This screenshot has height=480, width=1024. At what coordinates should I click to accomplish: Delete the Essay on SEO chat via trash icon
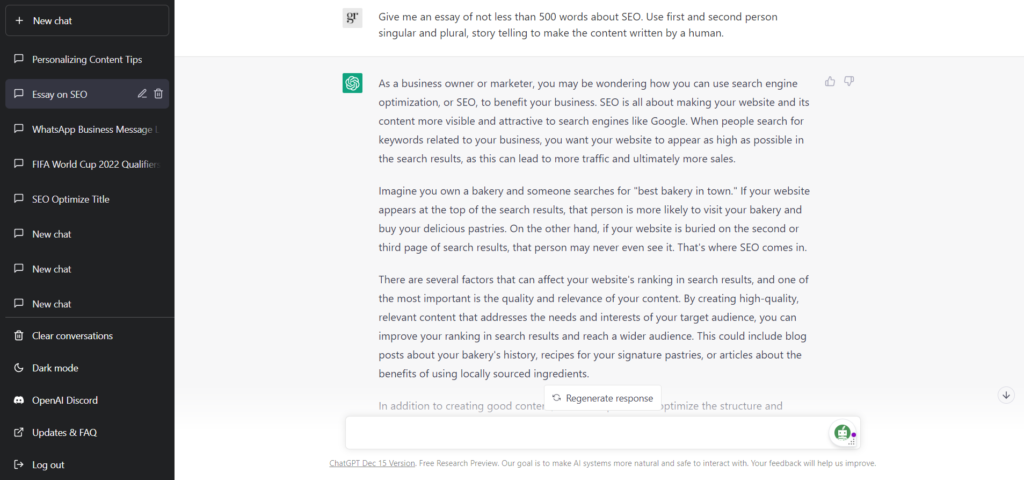click(x=158, y=94)
